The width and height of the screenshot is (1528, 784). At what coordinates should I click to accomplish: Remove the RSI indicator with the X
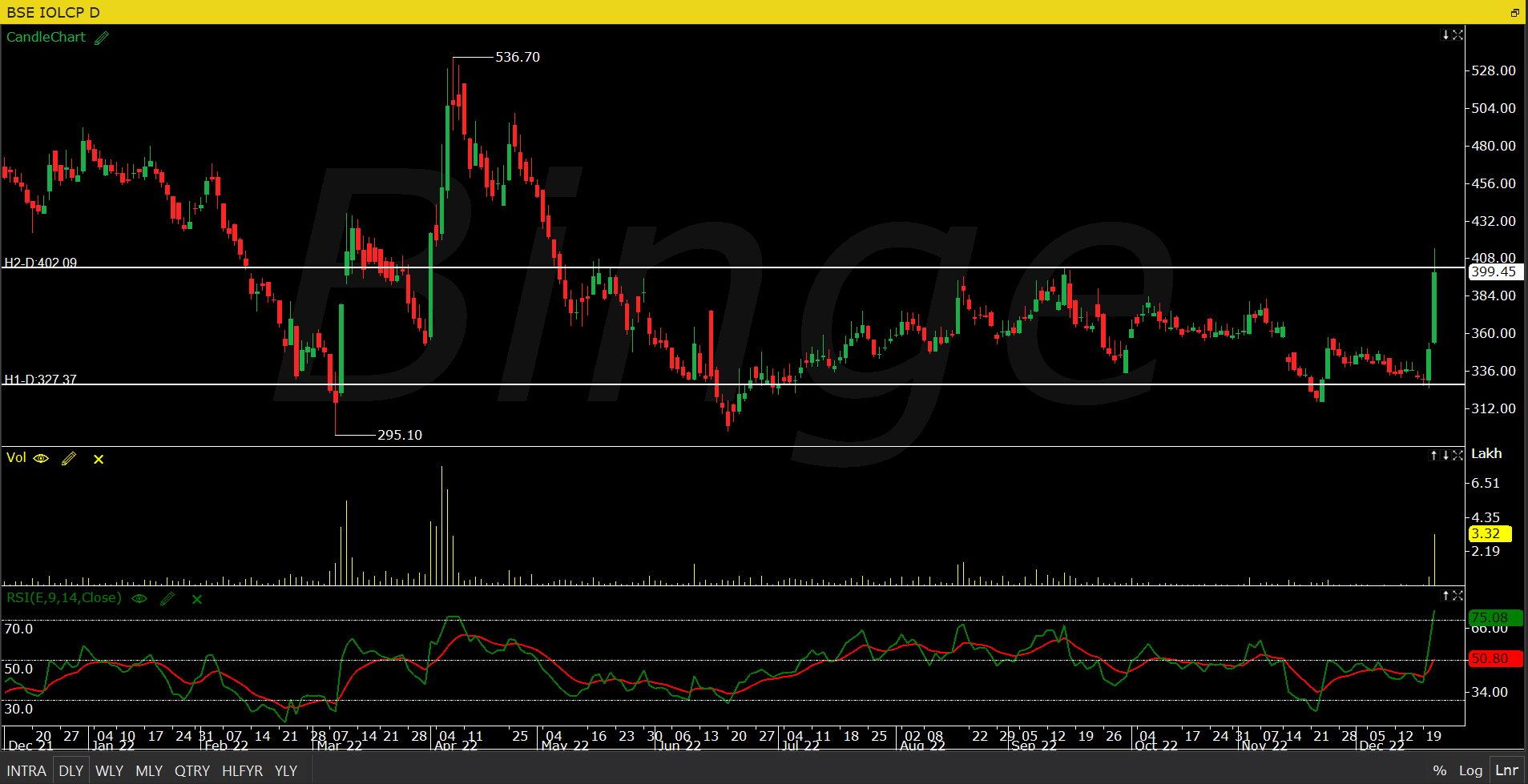pyautogui.click(x=197, y=599)
